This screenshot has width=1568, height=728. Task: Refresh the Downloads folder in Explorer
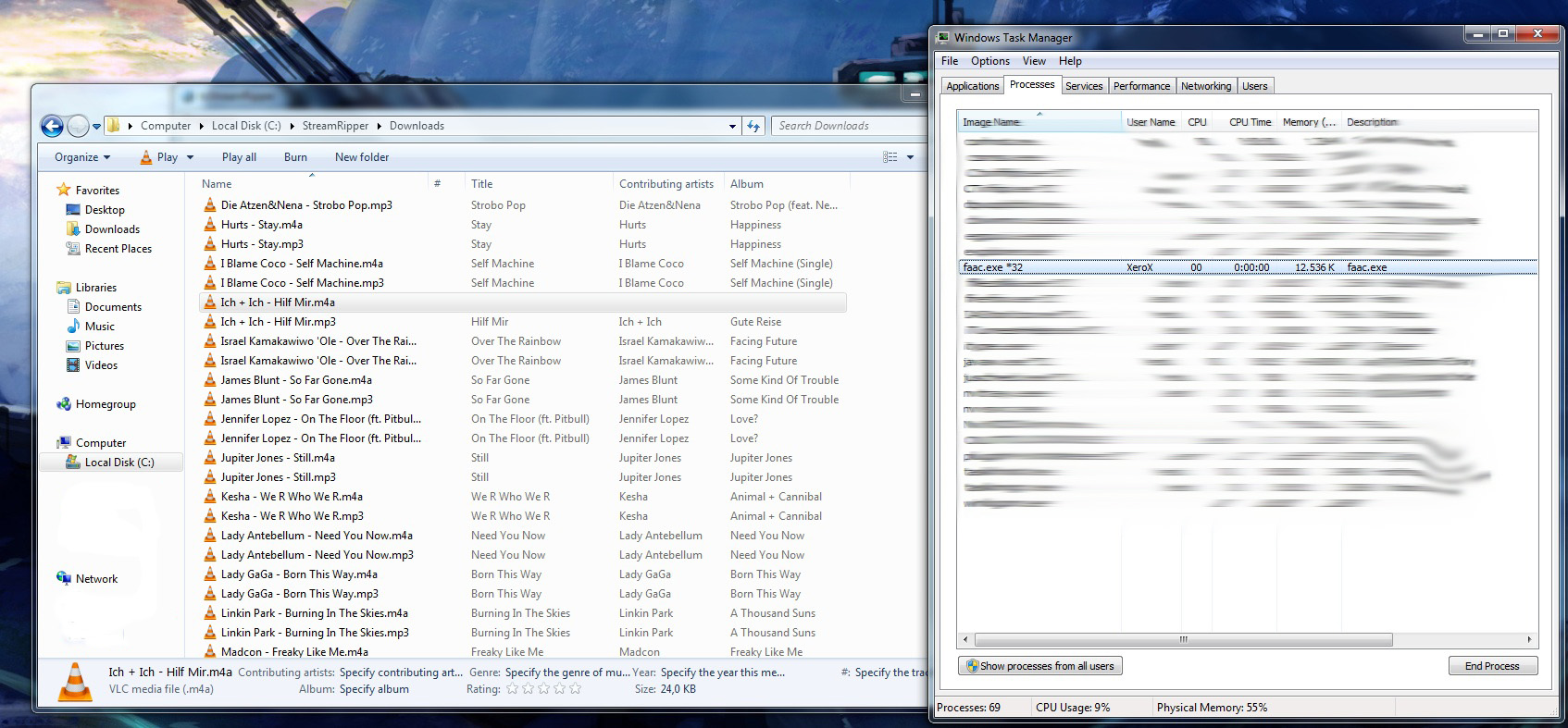click(753, 126)
